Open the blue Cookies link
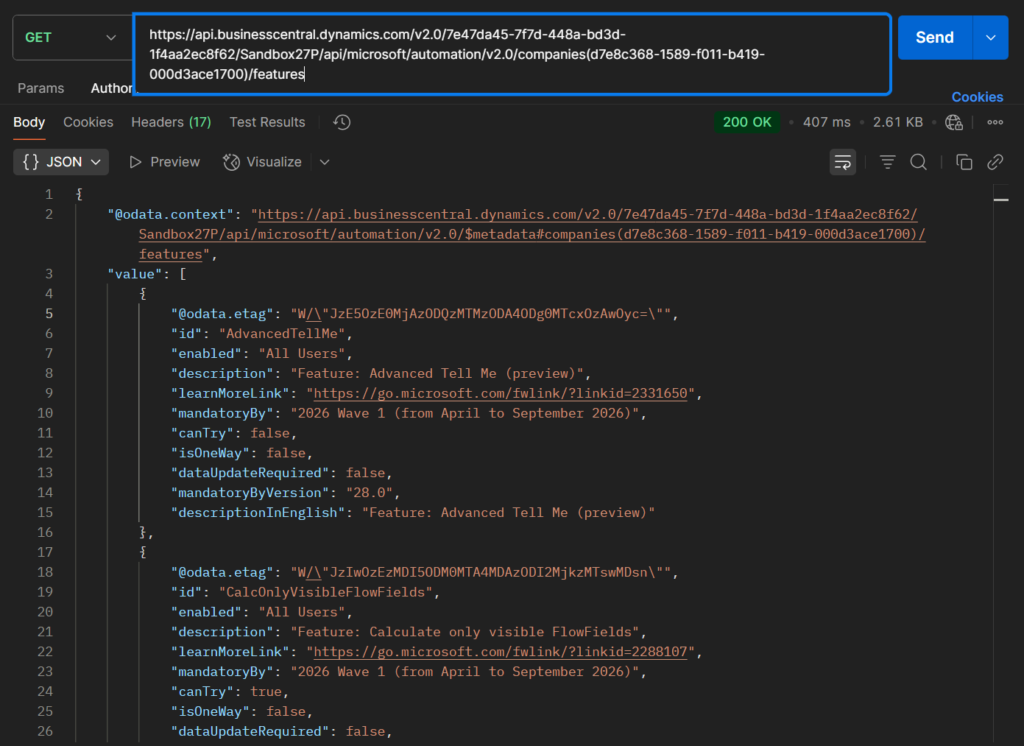This screenshot has height=746, width=1024. pyautogui.click(x=977, y=97)
